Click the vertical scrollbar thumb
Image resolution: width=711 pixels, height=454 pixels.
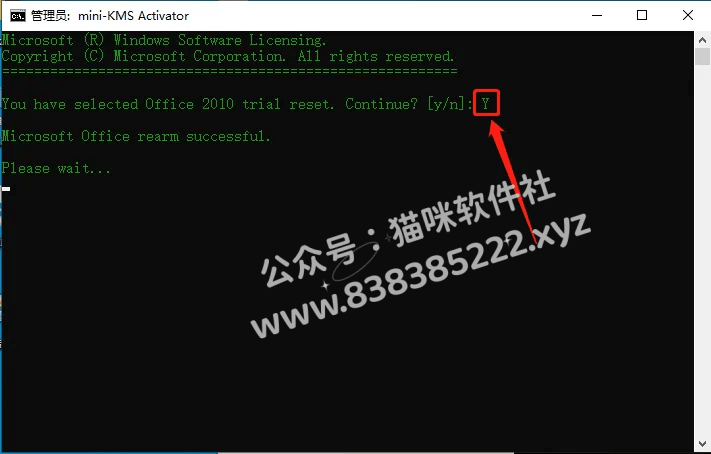tap(702, 57)
